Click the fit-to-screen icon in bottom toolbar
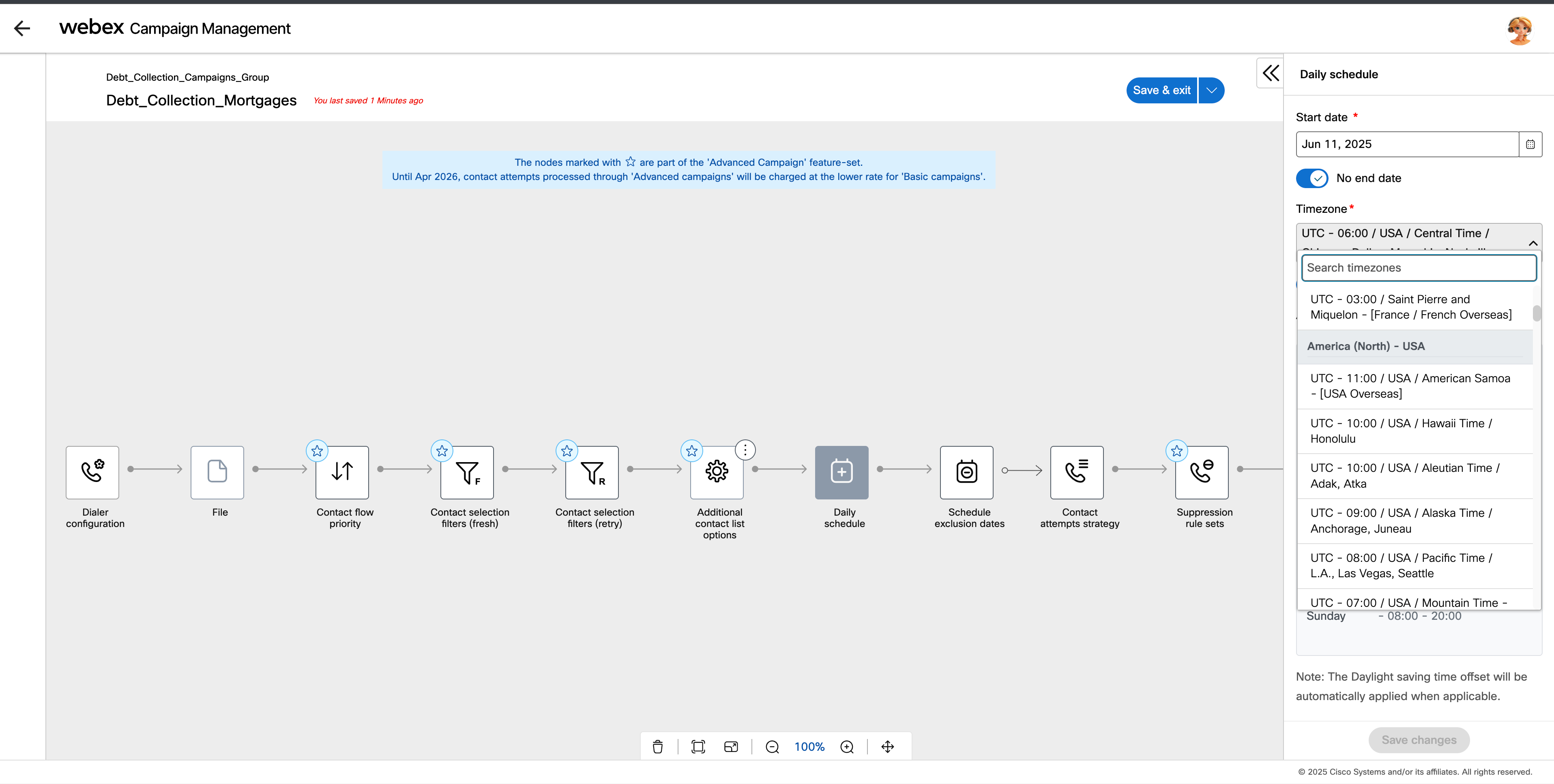The height and width of the screenshot is (784, 1554). coord(698,747)
